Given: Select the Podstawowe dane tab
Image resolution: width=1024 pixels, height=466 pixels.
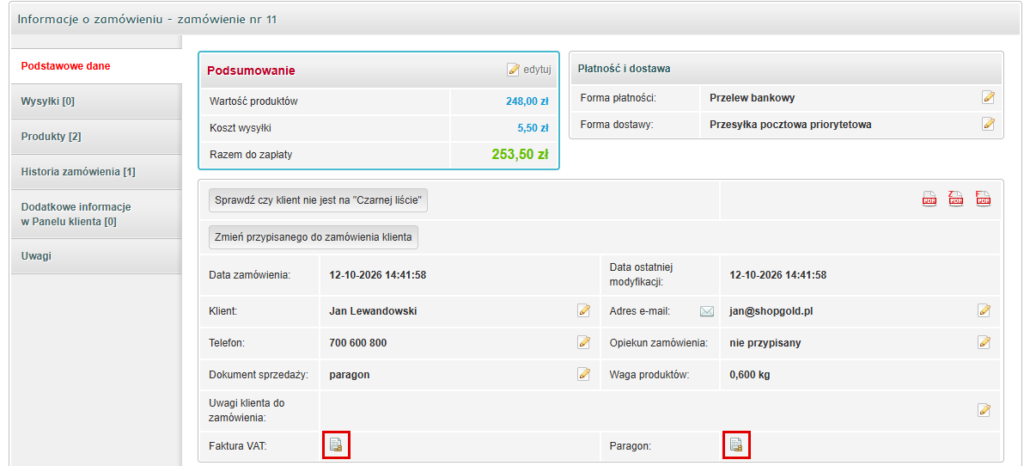Looking at the screenshot, I should point(96,67).
